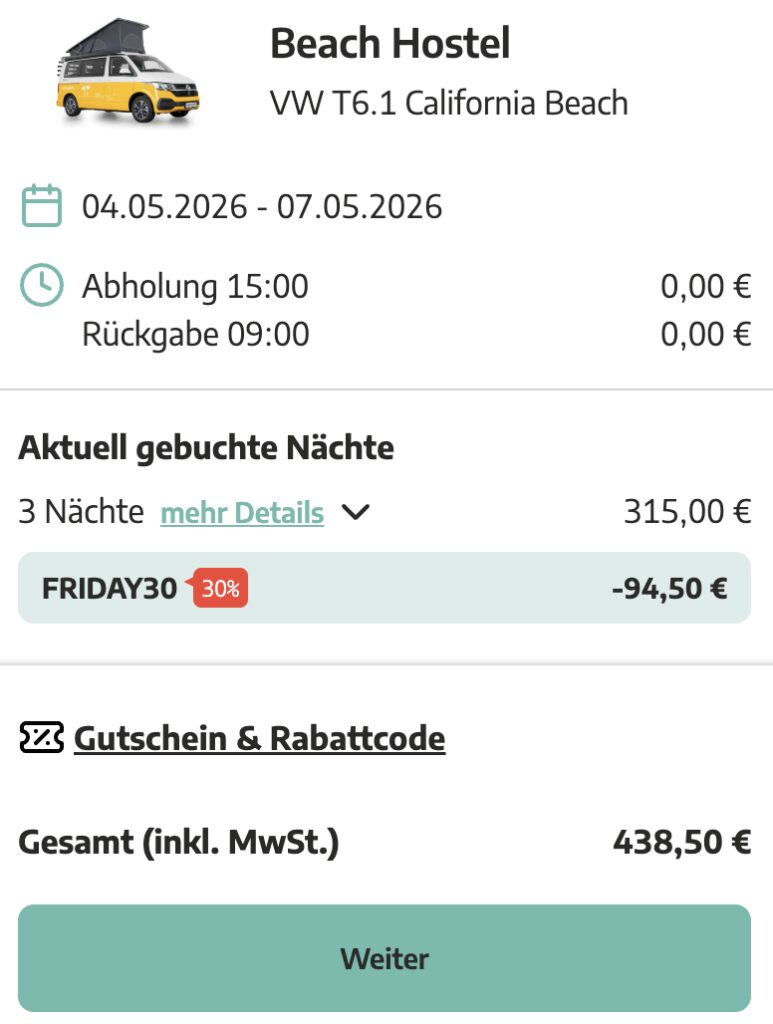
Task: Open the Gutschein & Rabattcode section
Action: pos(260,738)
